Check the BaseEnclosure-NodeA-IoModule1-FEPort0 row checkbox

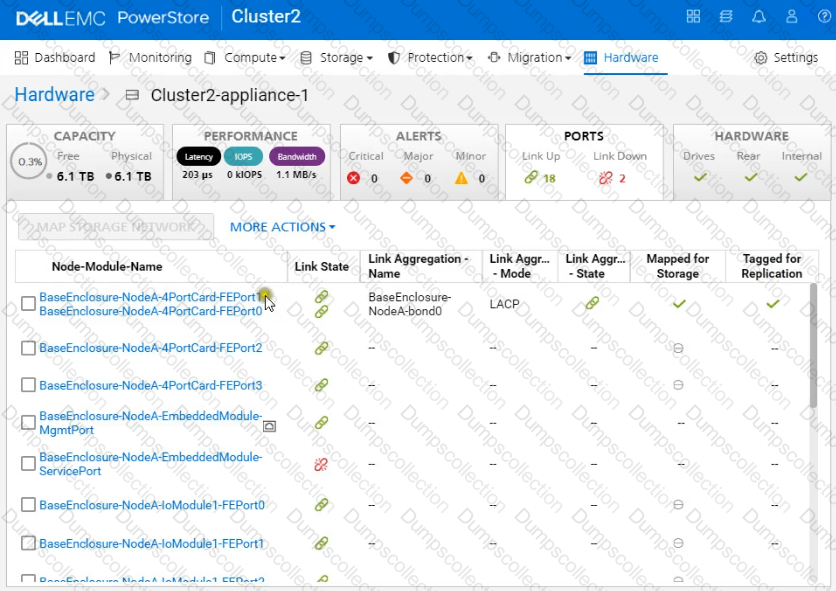(x=28, y=506)
